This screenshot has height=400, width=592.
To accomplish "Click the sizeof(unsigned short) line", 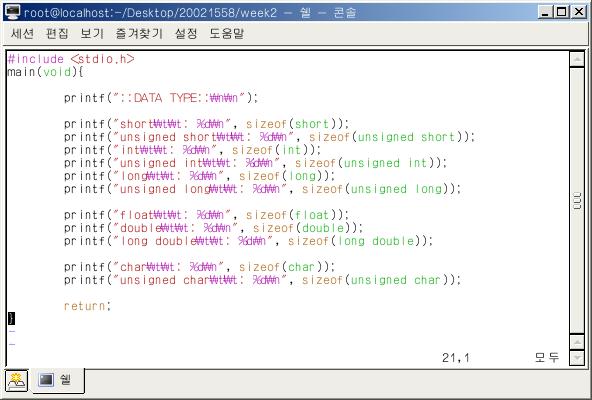I will 269,137.
